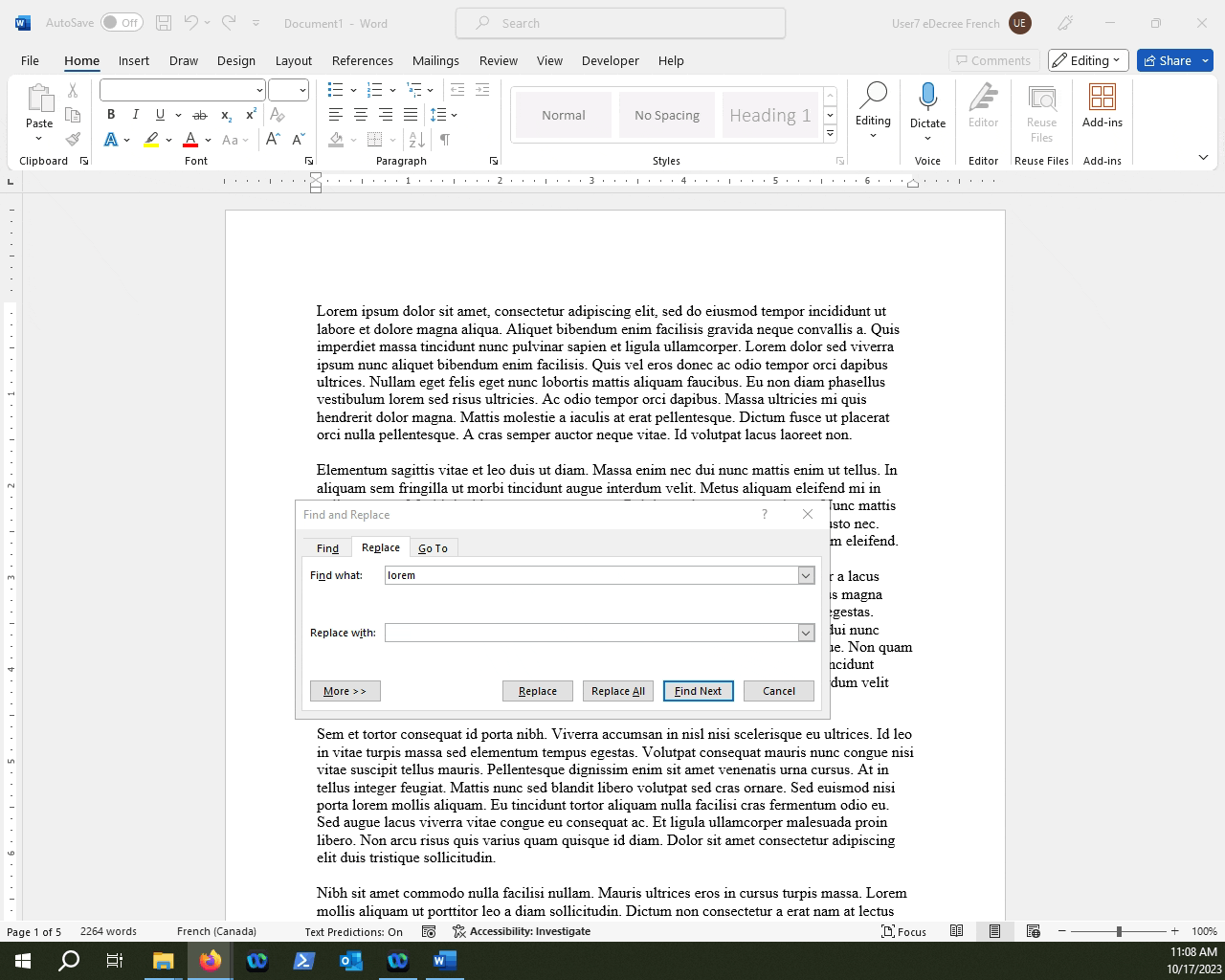Launch Word from the taskbar
Image resolution: width=1225 pixels, height=980 pixels.
pos(444,960)
